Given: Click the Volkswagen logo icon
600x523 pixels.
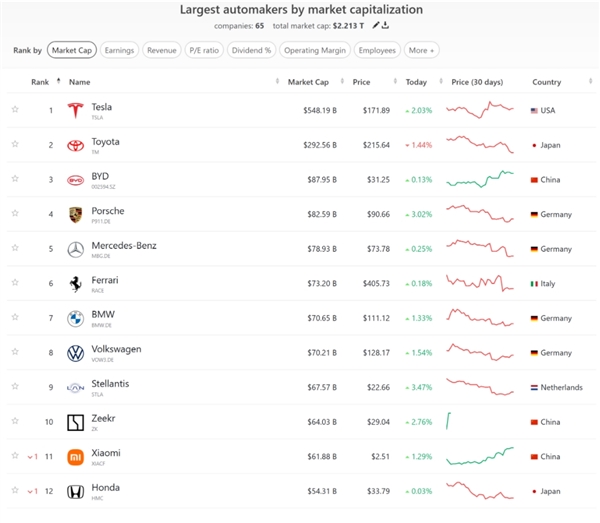Looking at the screenshot, I should pos(75,353).
